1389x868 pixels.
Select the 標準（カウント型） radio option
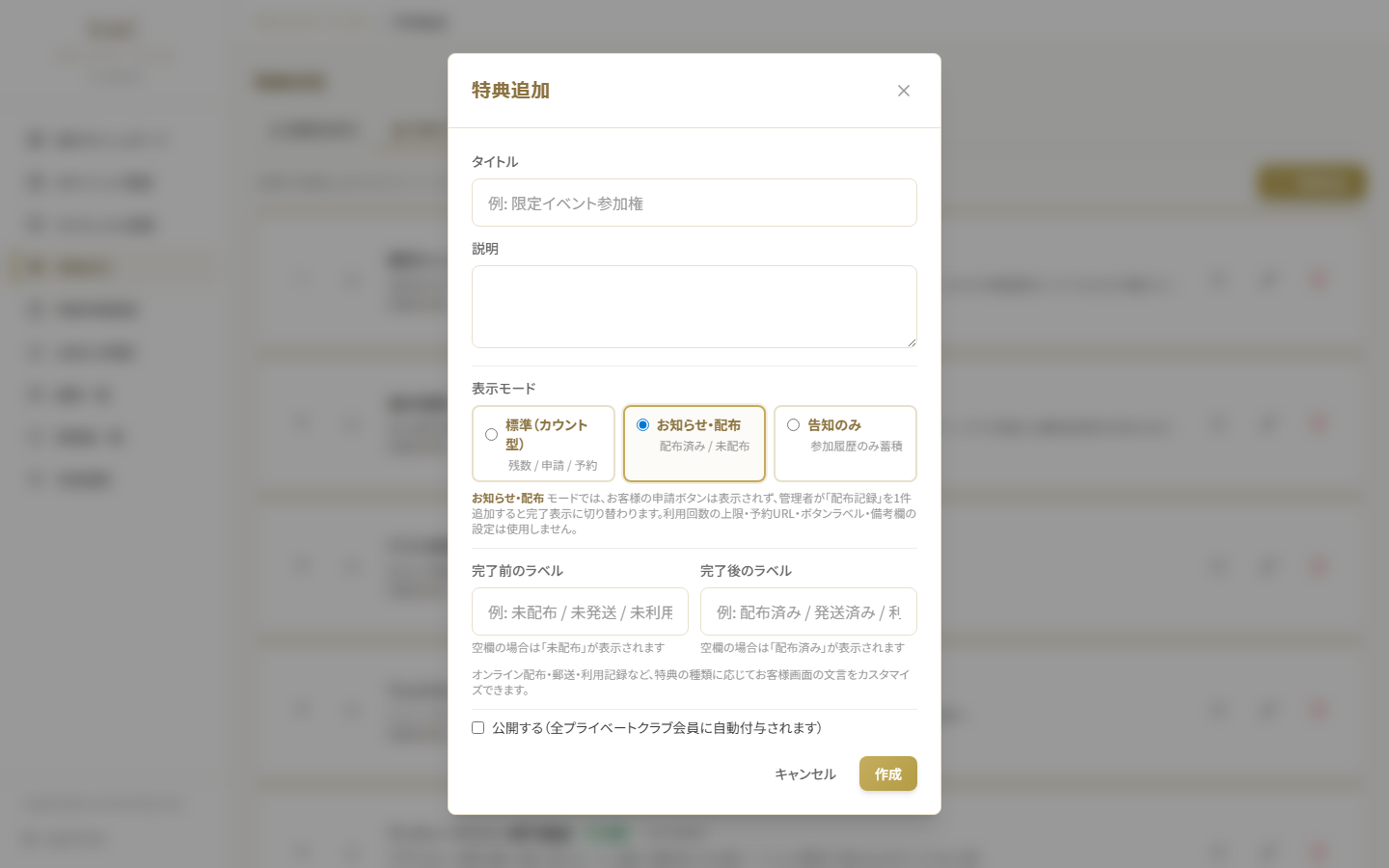(x=491, y=435)
